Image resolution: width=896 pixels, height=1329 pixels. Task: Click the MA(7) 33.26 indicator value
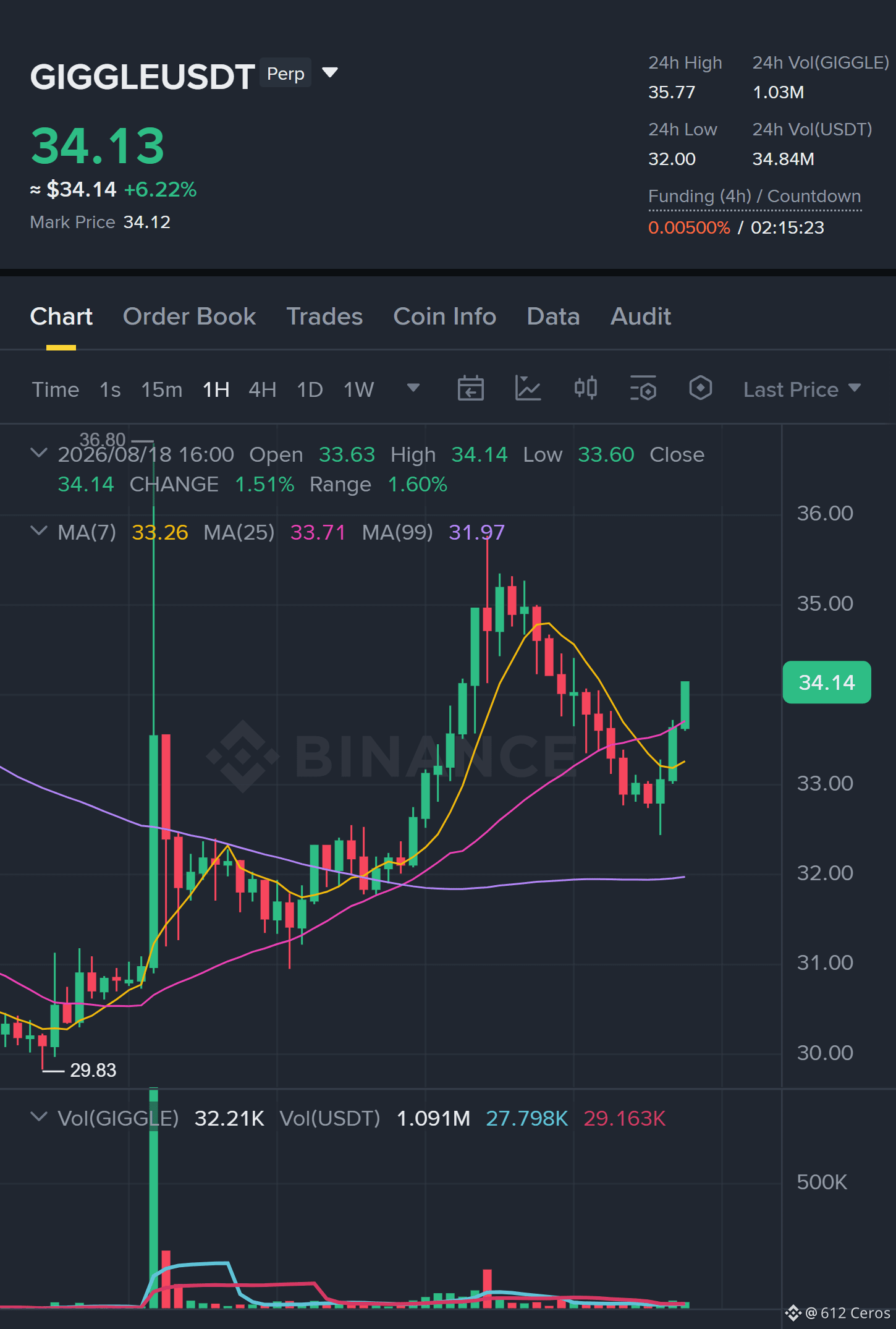tap(160, 532)
